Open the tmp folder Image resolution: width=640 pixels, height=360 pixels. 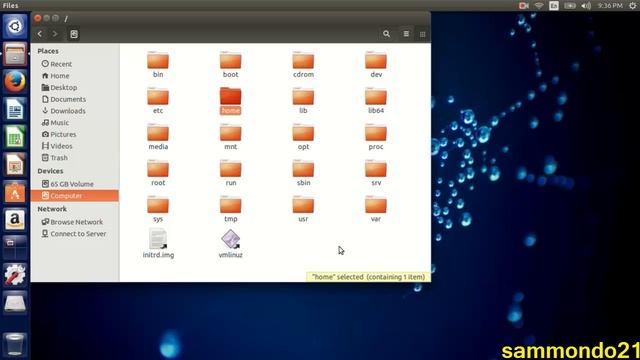(x=231, y=209)
